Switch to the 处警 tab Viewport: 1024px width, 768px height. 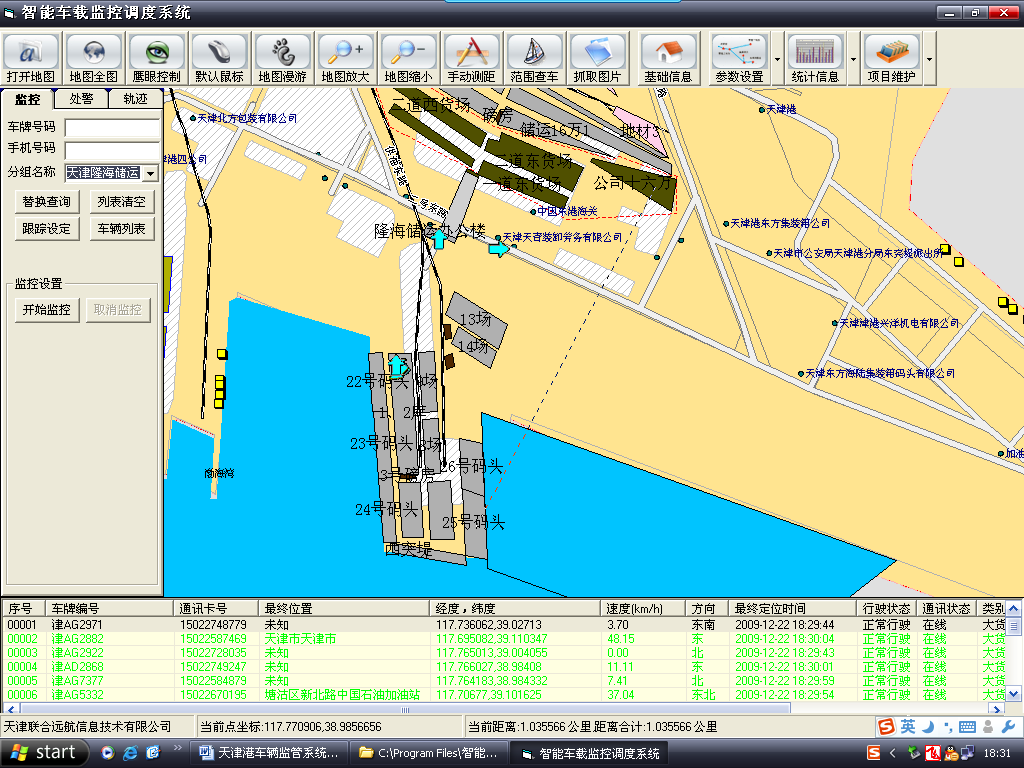point(81,99)
